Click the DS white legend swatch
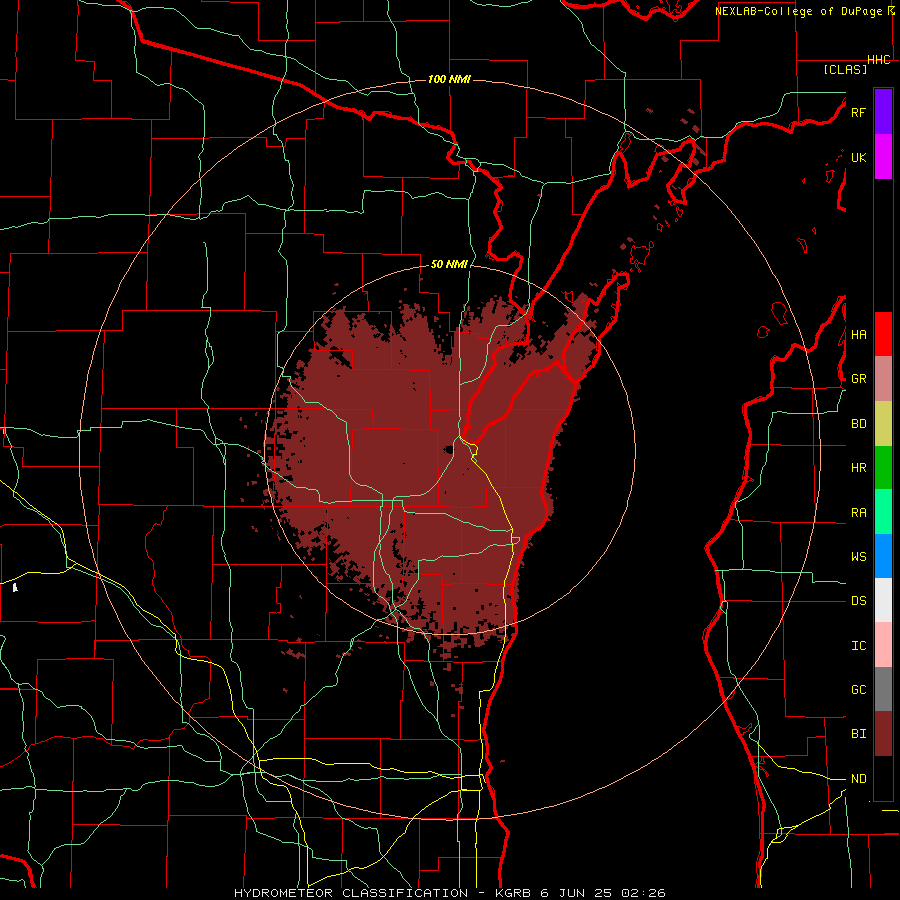 click(x=883, y=600)
